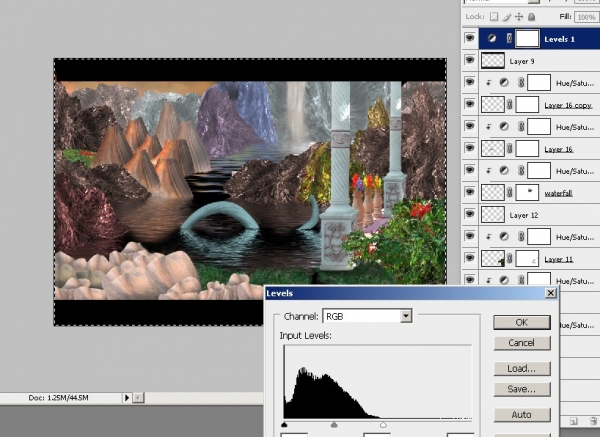The width and height of the screenshot is (600, 437).
Task: Close the Levels dialog with X
Action: 550,293
